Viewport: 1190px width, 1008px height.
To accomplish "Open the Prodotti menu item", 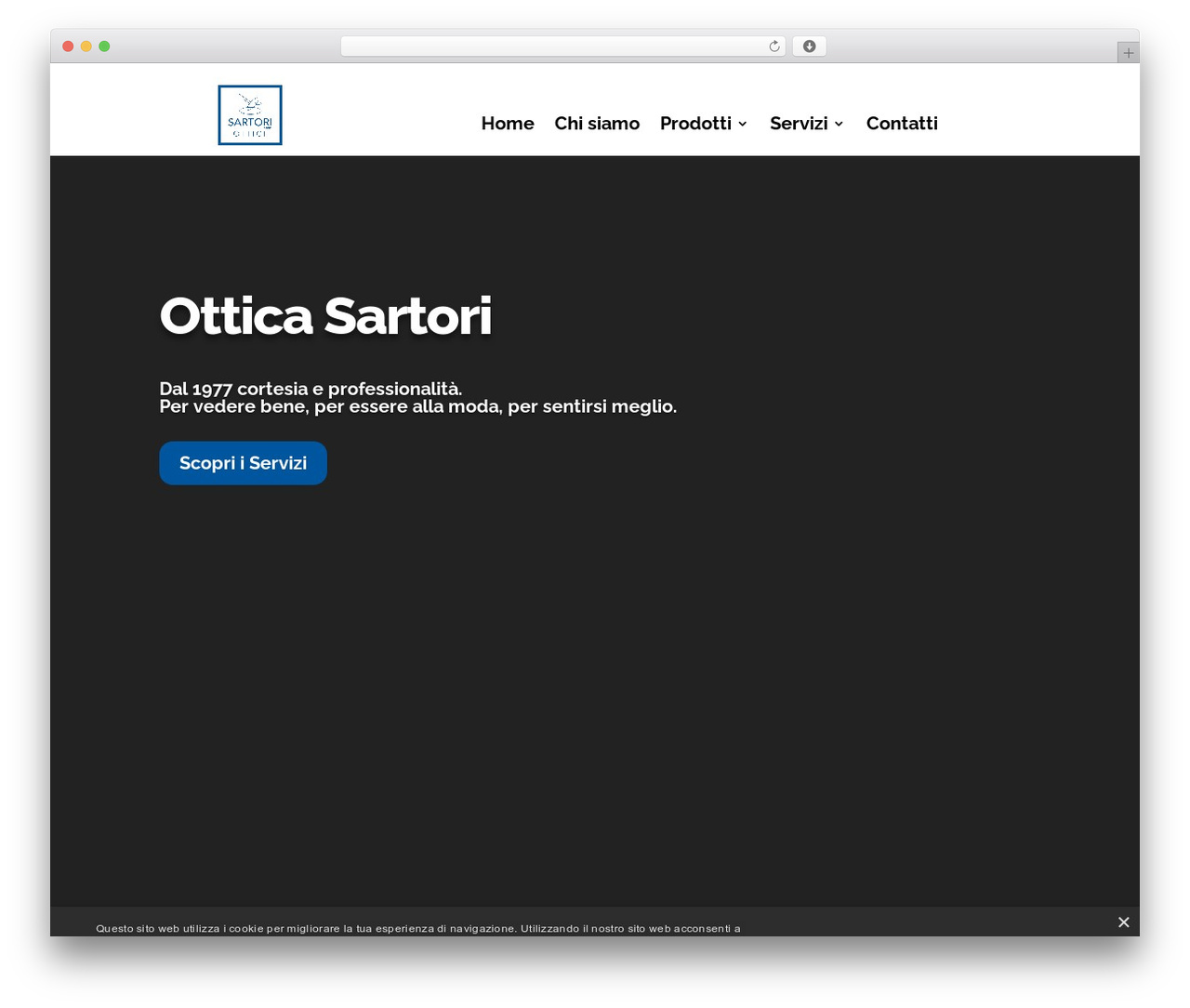I will pos(695,123).
